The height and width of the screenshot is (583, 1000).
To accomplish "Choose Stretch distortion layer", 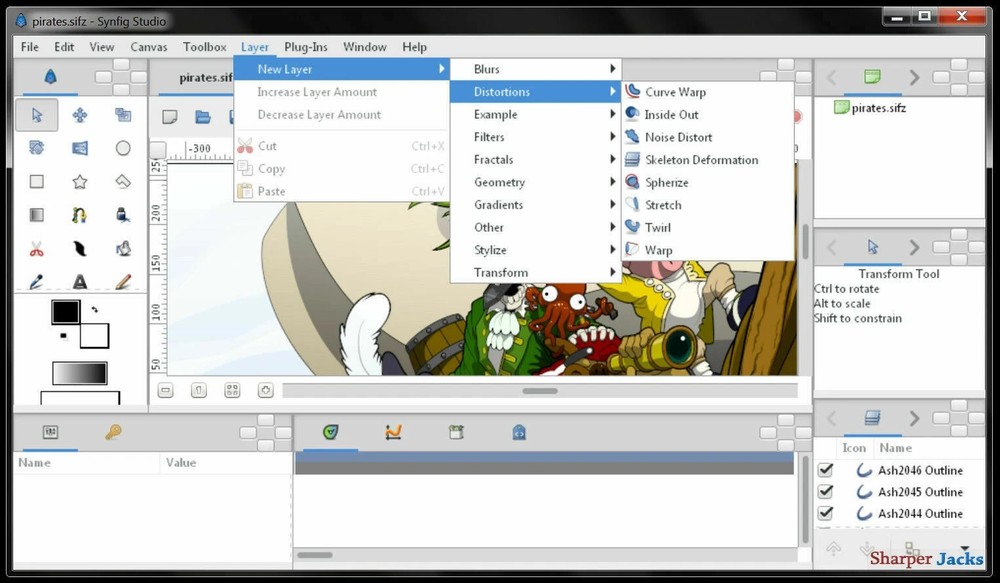I will click(x=708, y=205).
